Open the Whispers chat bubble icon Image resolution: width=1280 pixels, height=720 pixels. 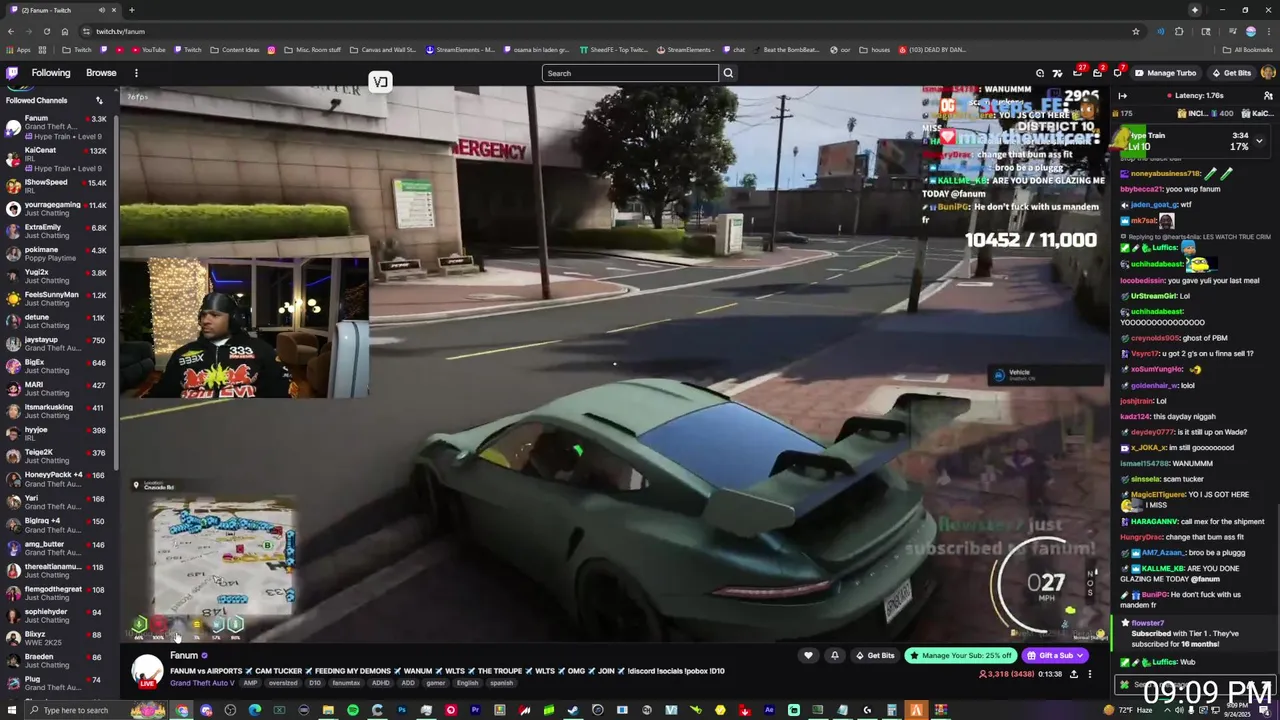(x=1118, y=73)
